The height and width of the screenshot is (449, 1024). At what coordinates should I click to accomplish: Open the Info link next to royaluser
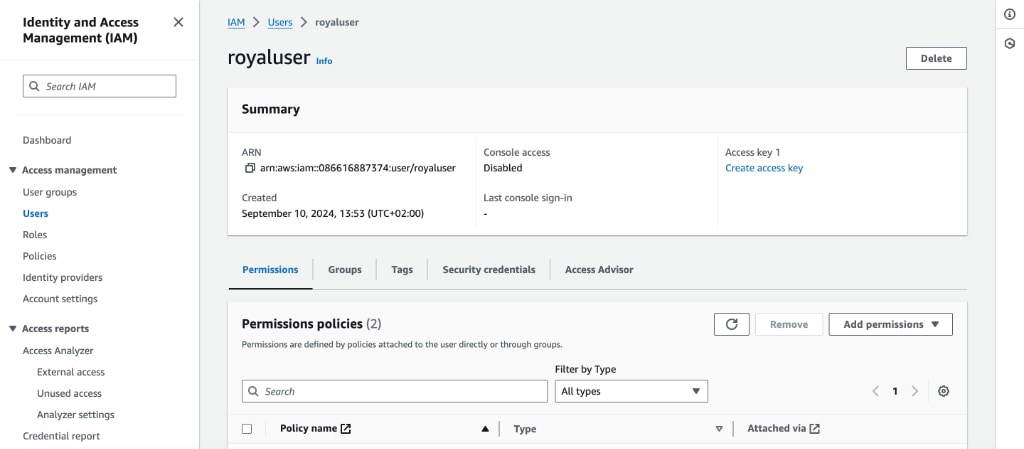click(x=324, y=61)
